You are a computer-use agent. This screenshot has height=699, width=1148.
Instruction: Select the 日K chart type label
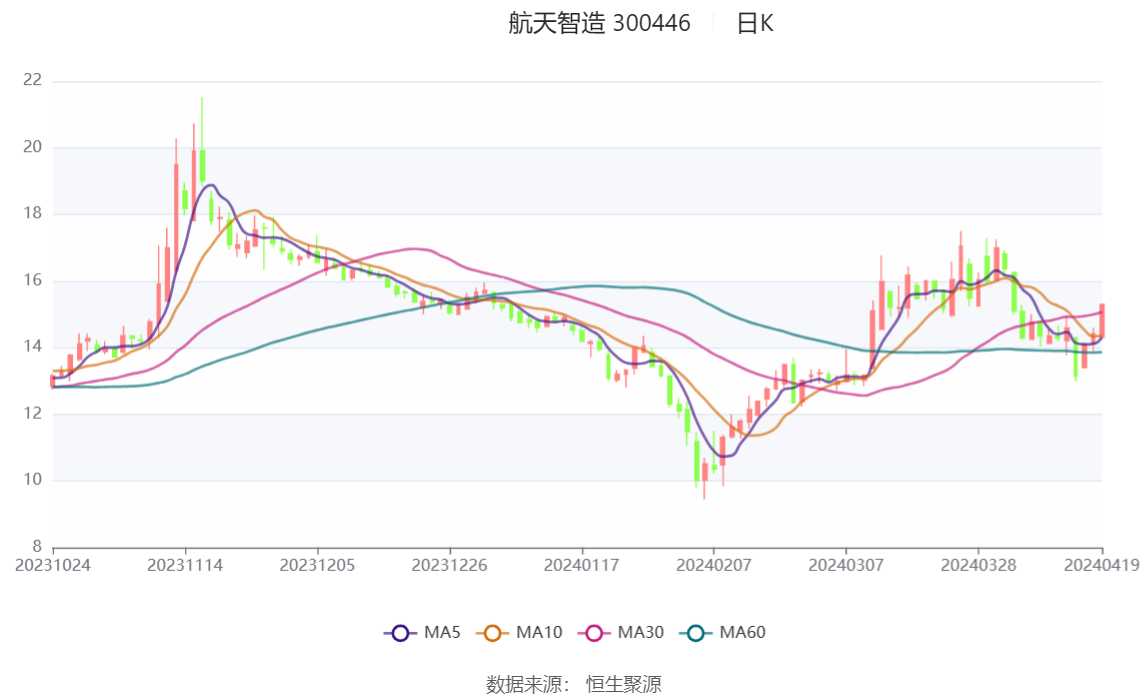[x=755, y=23]
